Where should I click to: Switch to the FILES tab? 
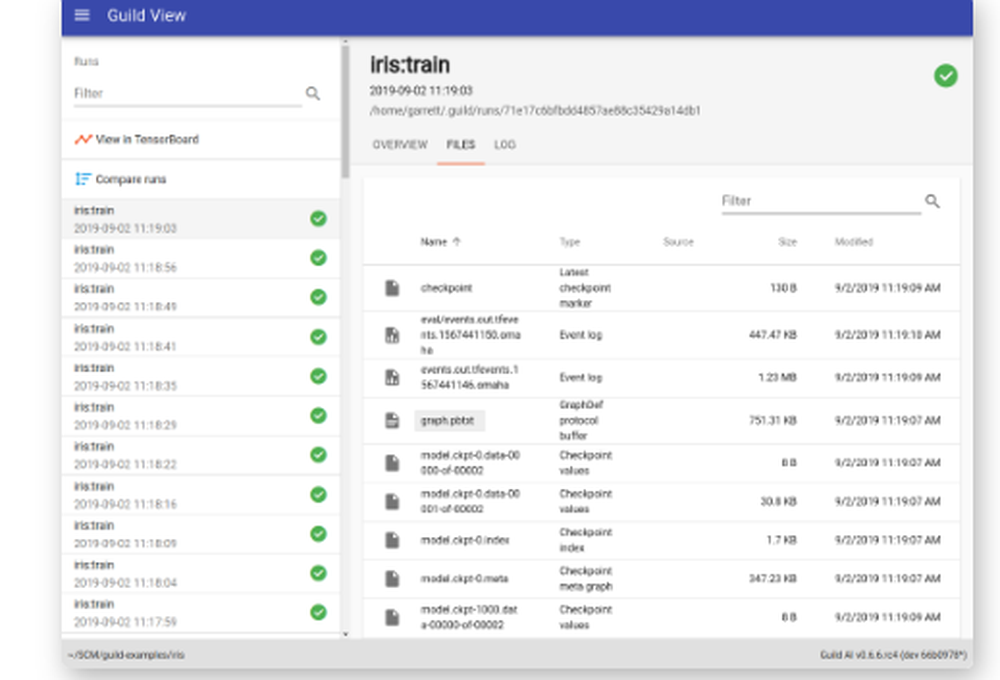(x=460, y=145)
